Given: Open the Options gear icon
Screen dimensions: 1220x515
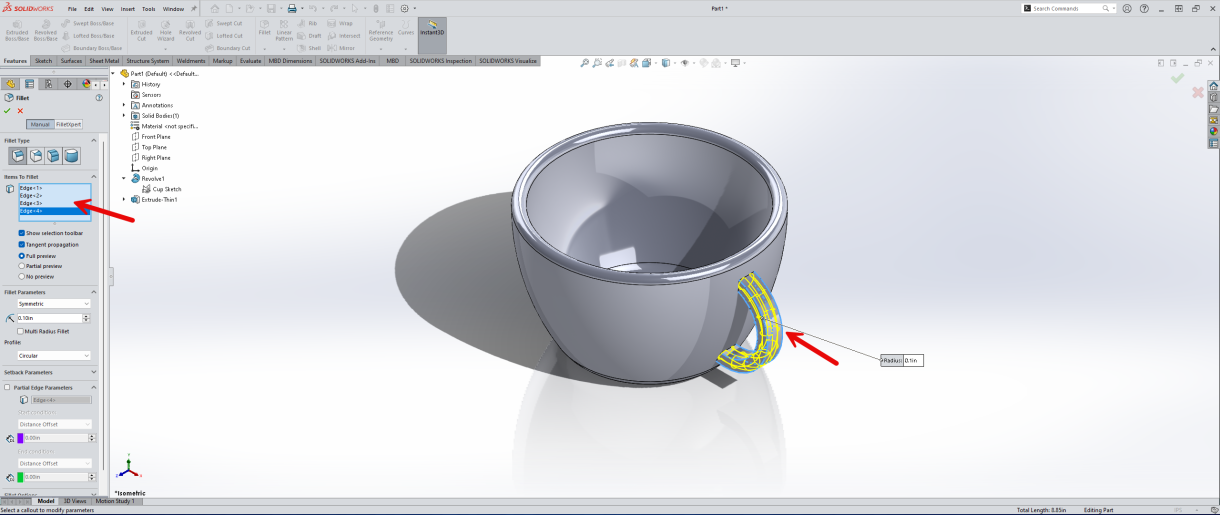Looking at the screenshot, I should point(402,8).
